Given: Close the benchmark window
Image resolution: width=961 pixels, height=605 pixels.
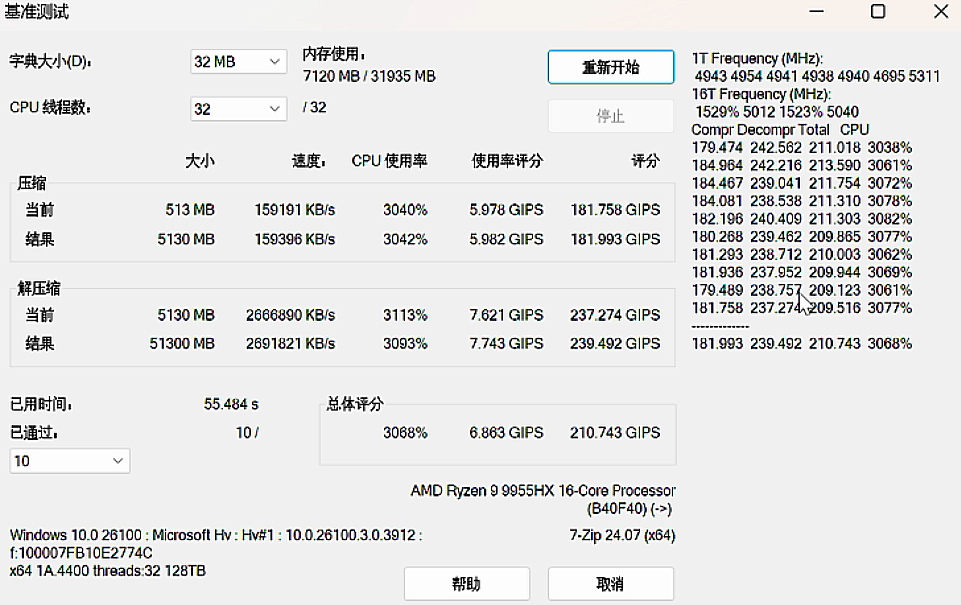Looking at the screenshot, I should click(940, 12).
